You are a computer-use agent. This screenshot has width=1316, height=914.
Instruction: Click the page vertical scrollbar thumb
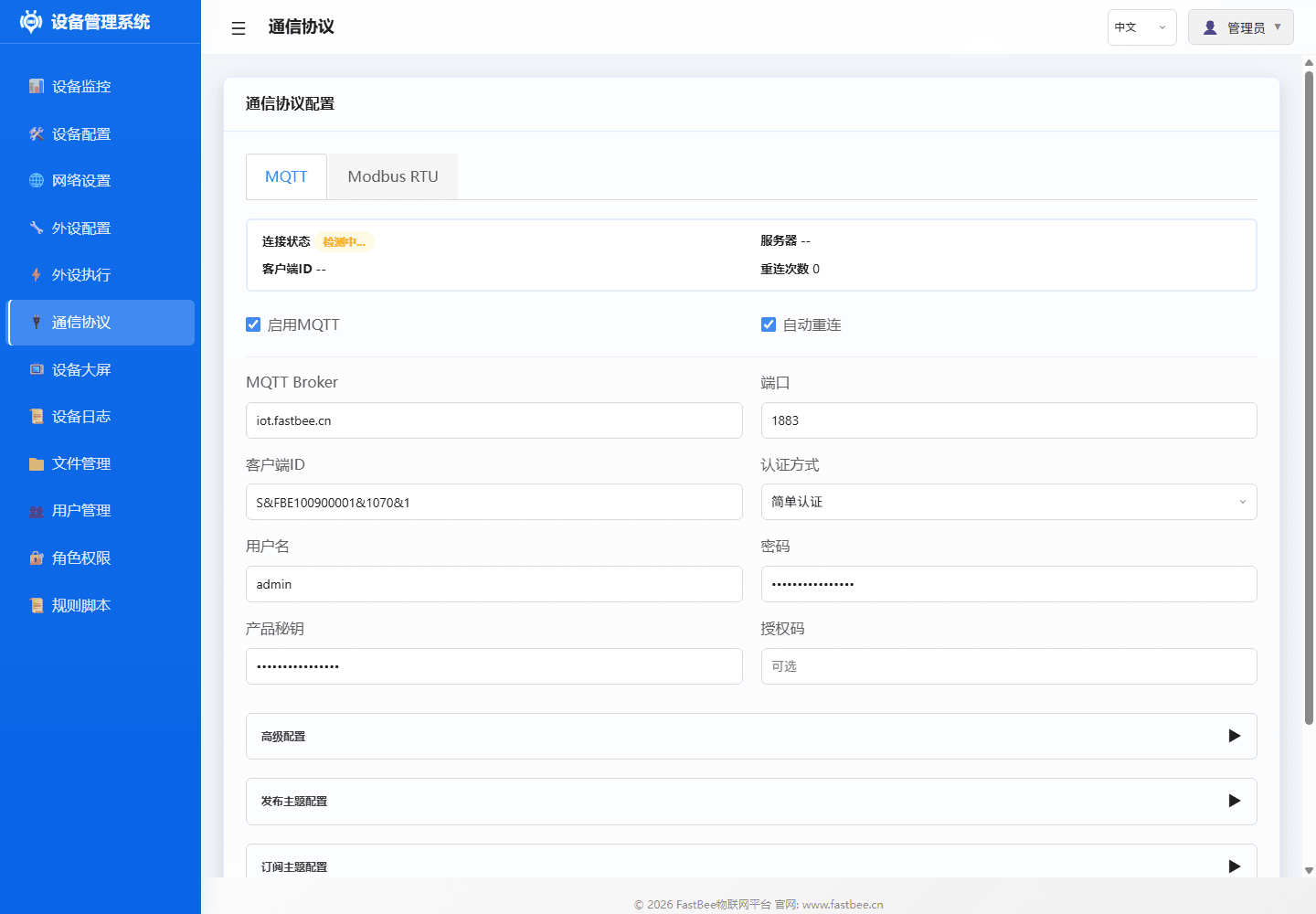pos(1309,398)
